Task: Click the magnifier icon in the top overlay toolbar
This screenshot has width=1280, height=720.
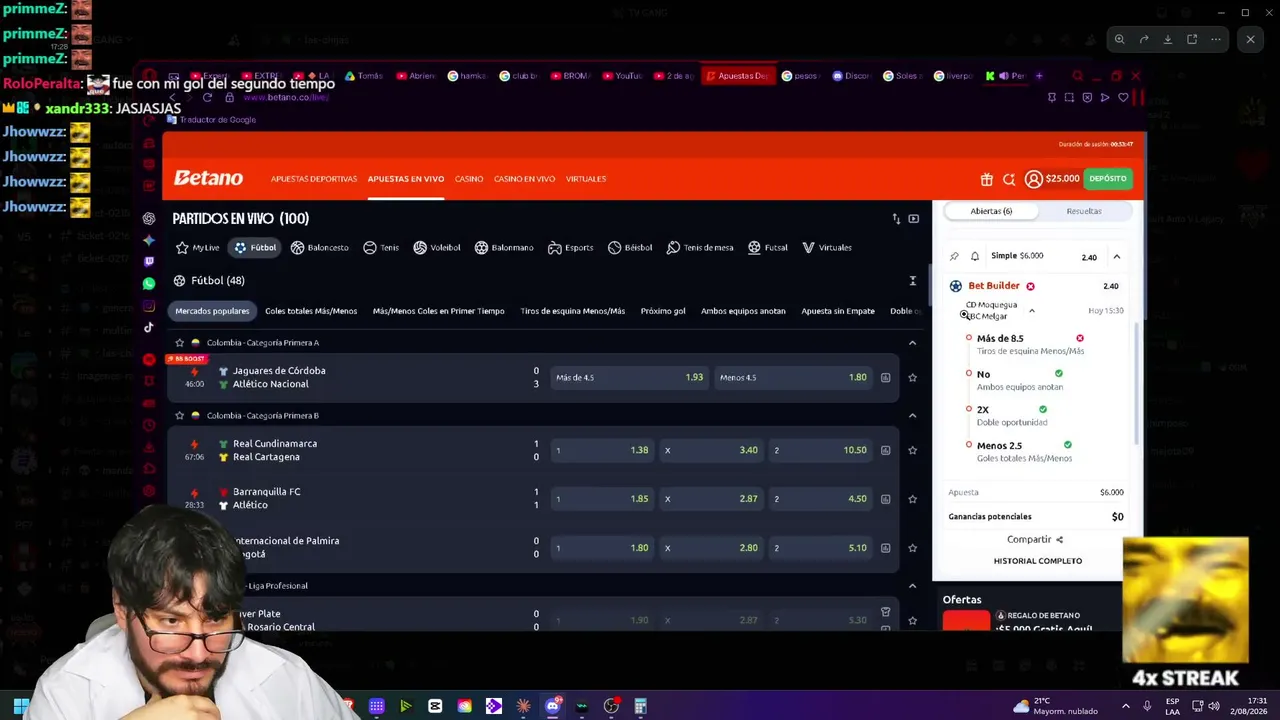Action: [1120, 40]
